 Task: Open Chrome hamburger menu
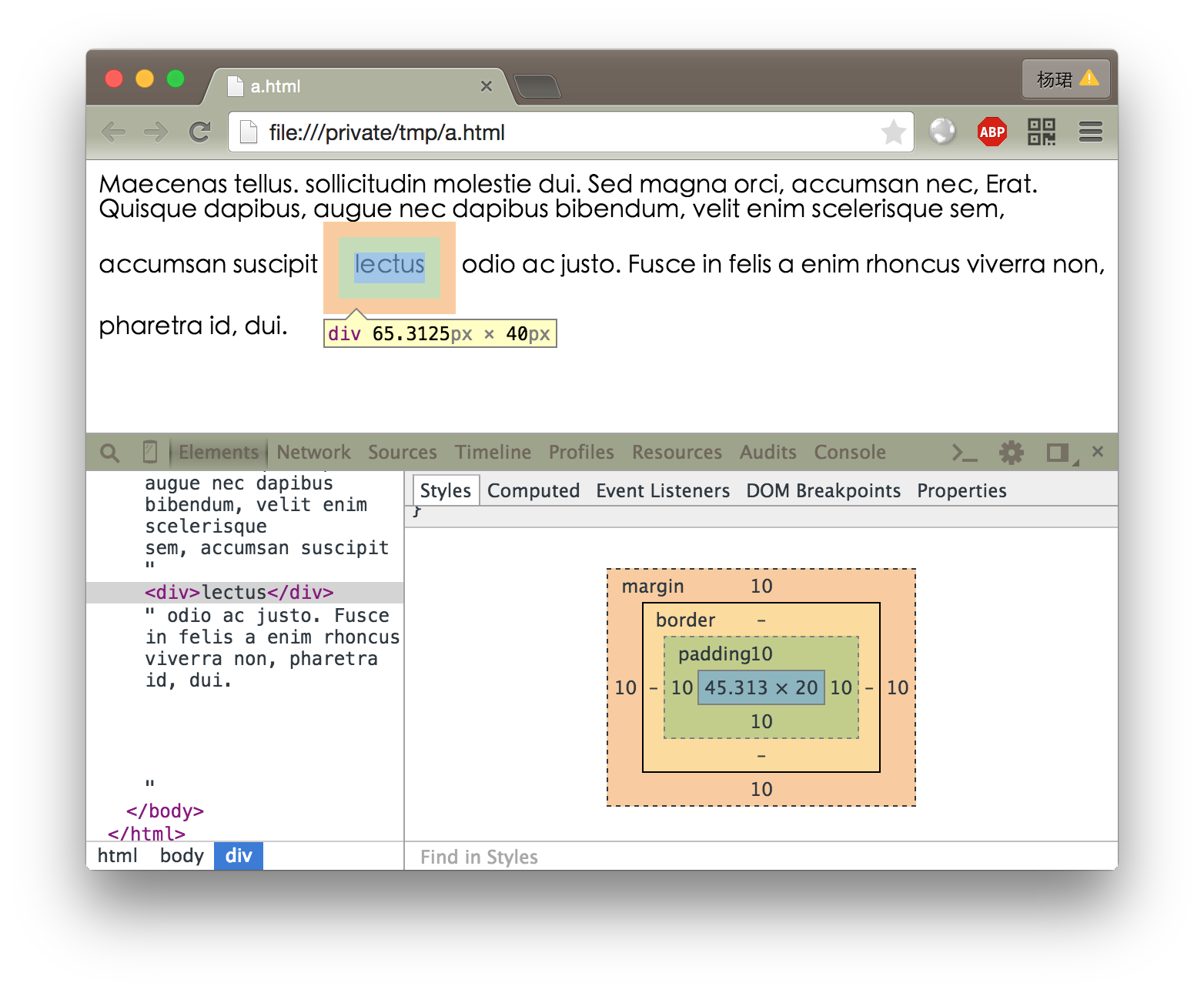[x=1090, y=132]
